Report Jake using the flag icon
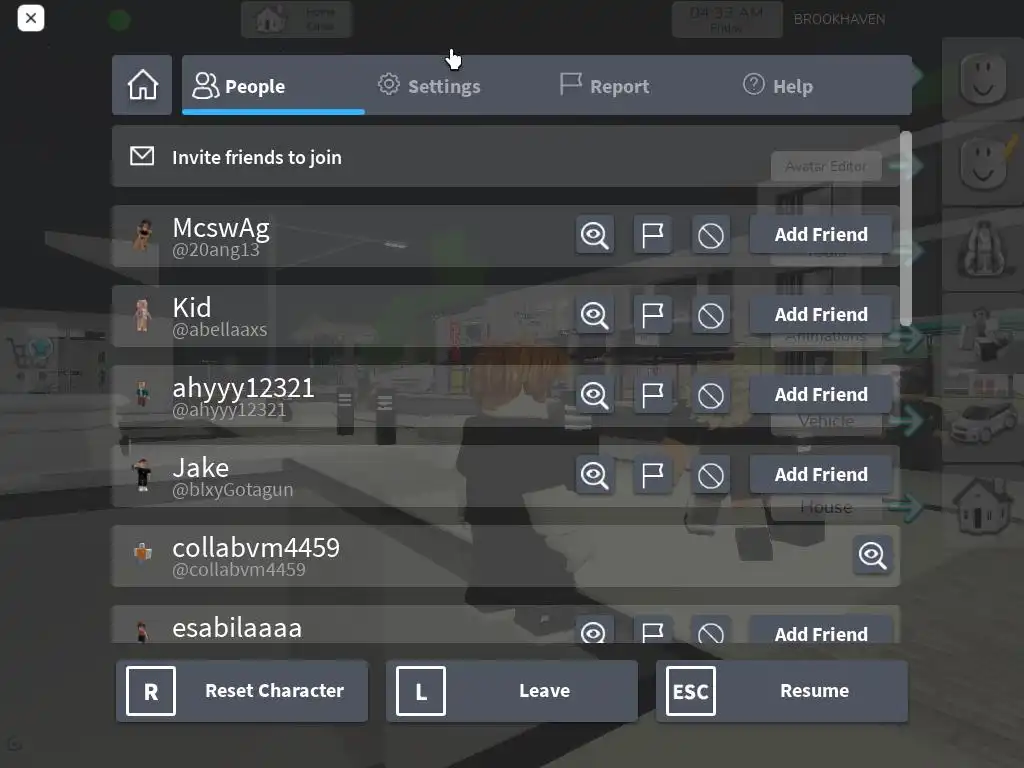The width and height of the screenshot is (1024, 768). coord(652,475)
